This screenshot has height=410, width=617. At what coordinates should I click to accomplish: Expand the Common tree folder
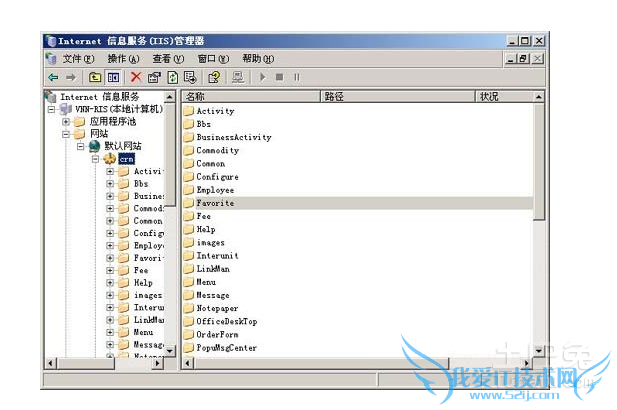click(x=110, y=221)
